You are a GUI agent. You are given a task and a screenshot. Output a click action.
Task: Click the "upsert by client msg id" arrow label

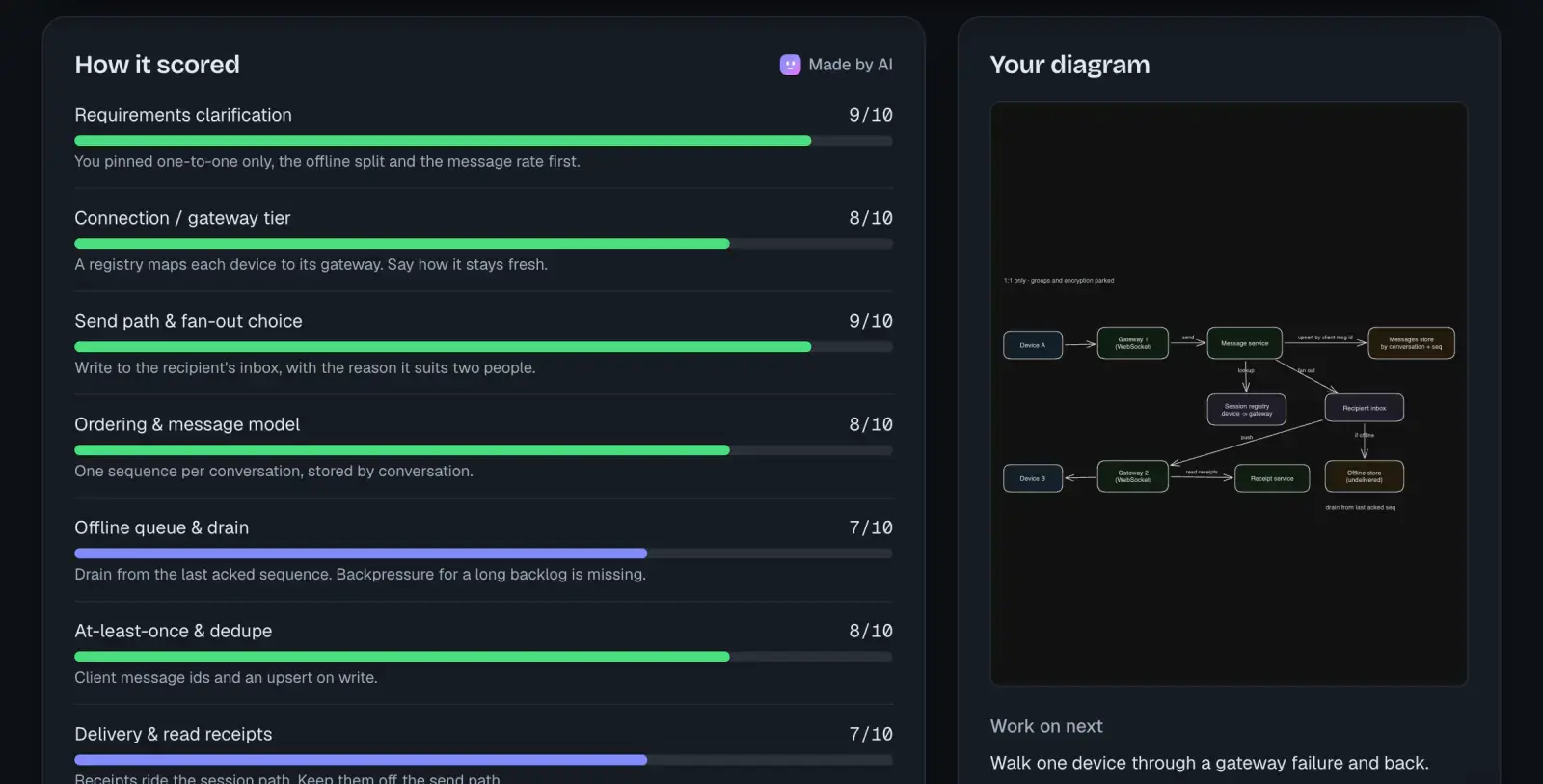(x=1325, y=338)
